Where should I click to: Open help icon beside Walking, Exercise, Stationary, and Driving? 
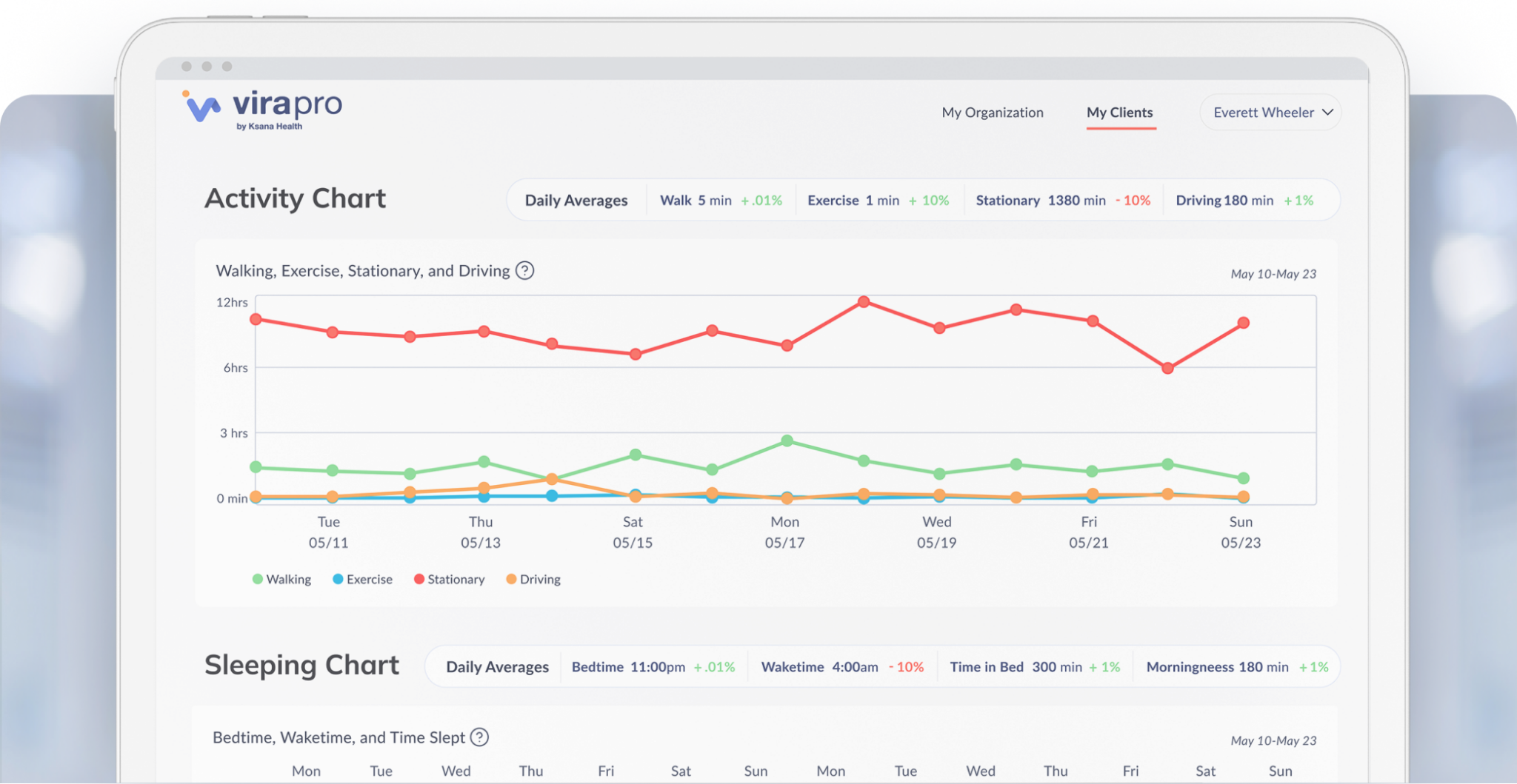coord(524,271)
